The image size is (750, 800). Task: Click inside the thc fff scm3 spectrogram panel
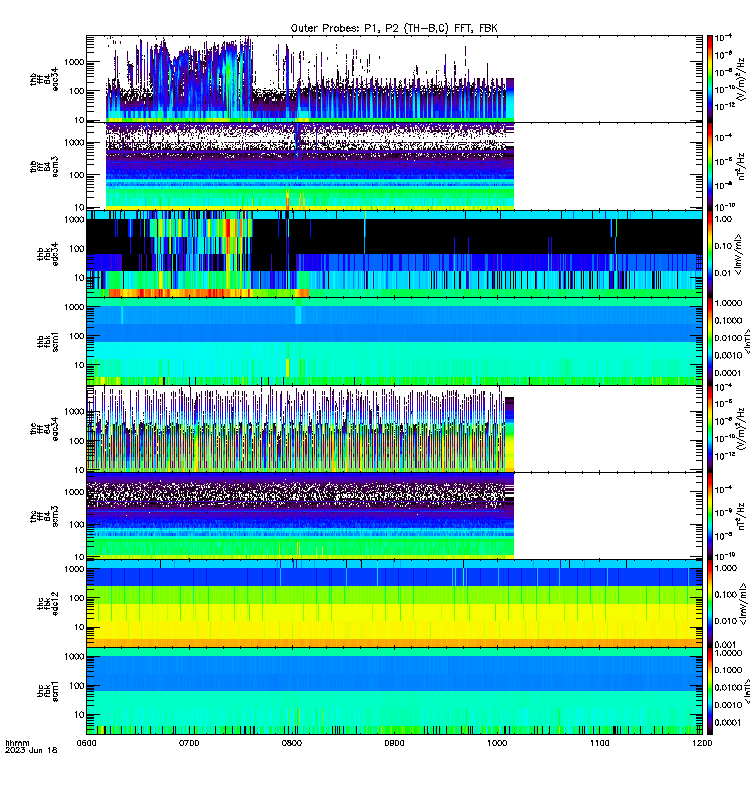coord(394,516)
